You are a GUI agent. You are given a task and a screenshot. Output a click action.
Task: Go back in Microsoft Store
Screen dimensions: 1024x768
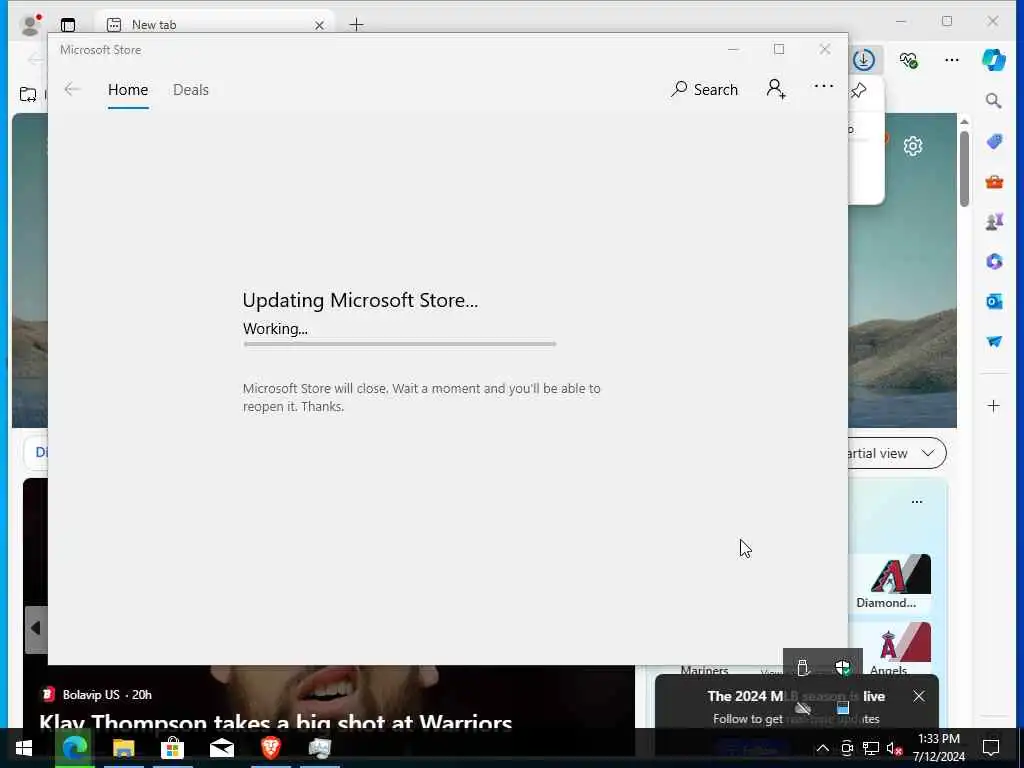click(72, 89)
